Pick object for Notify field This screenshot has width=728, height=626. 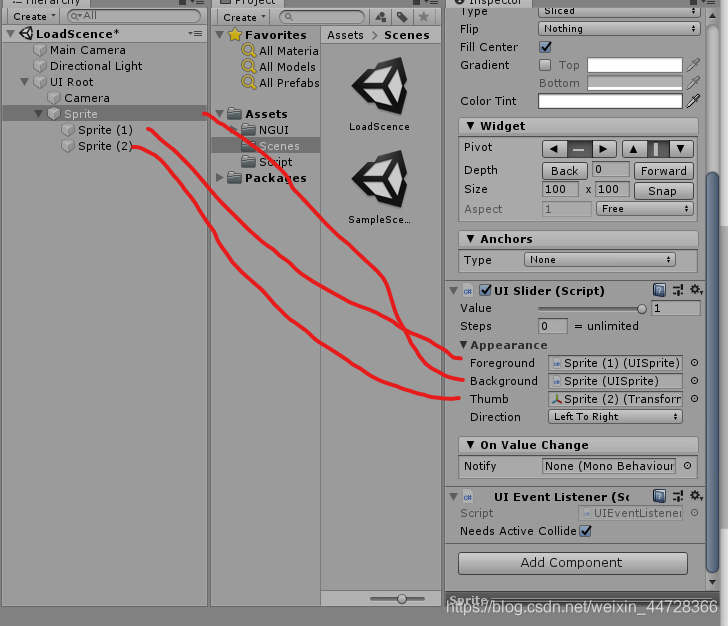point(688,465)
